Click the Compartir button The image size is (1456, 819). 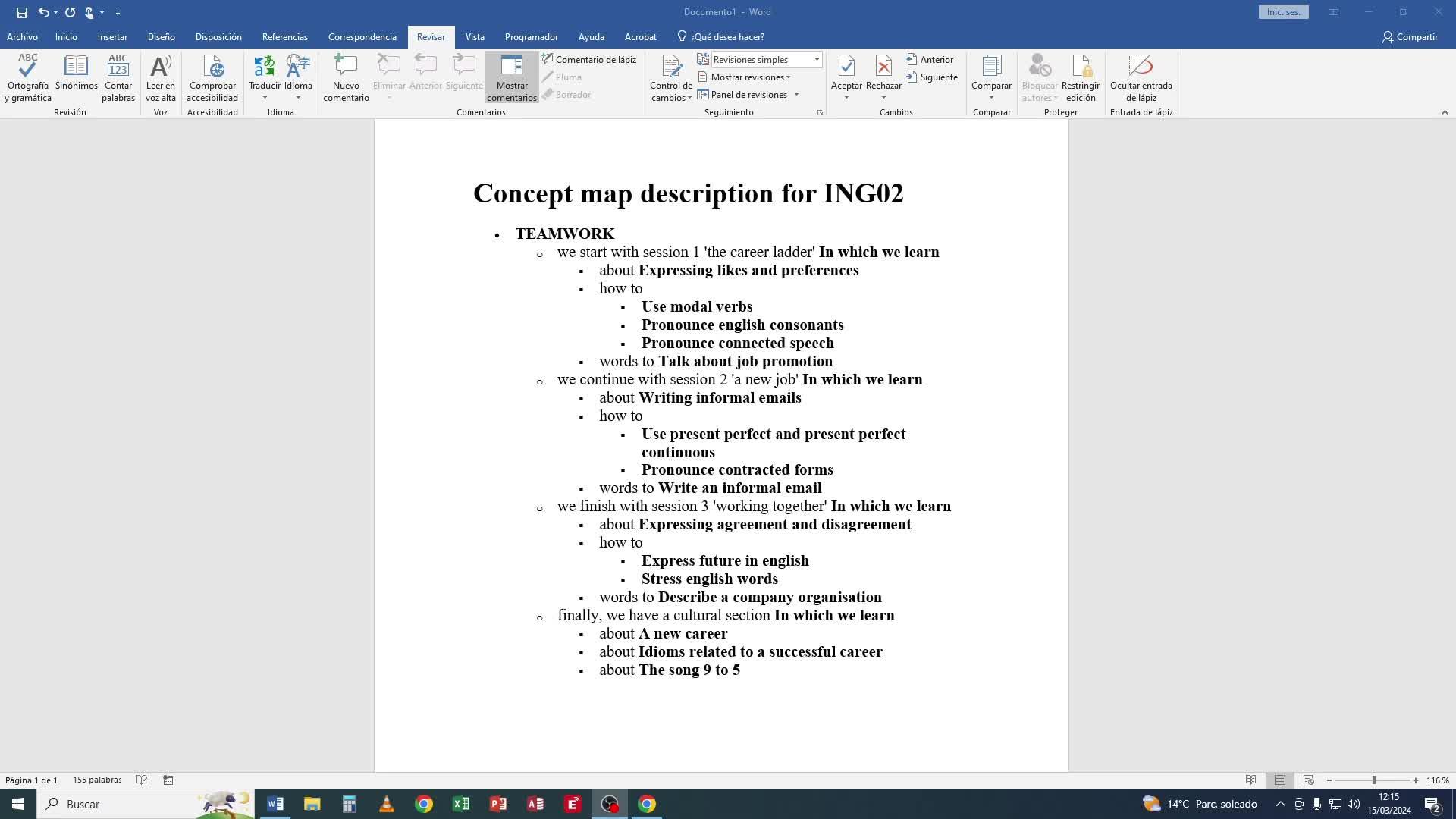click(1409, 36)
